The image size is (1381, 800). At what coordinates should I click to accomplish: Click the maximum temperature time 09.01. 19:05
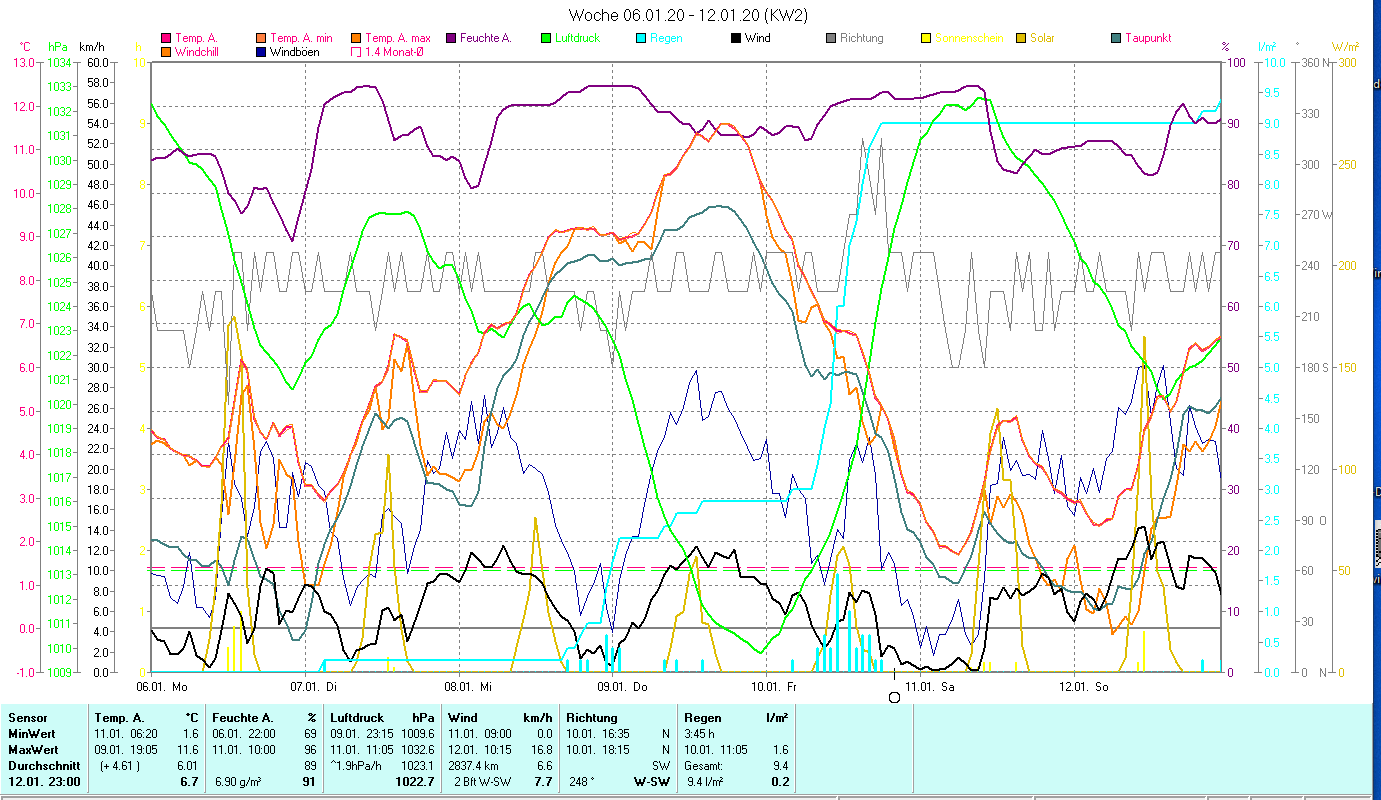point(127,750)
